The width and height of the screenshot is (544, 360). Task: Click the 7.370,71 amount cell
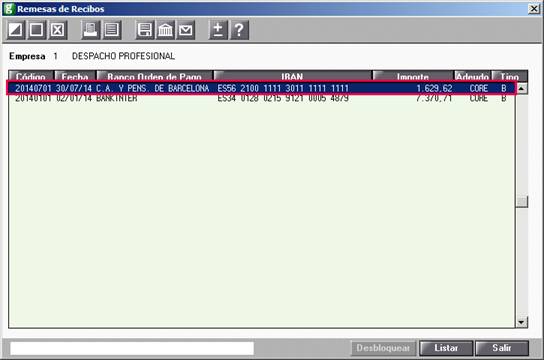[434, 98]
